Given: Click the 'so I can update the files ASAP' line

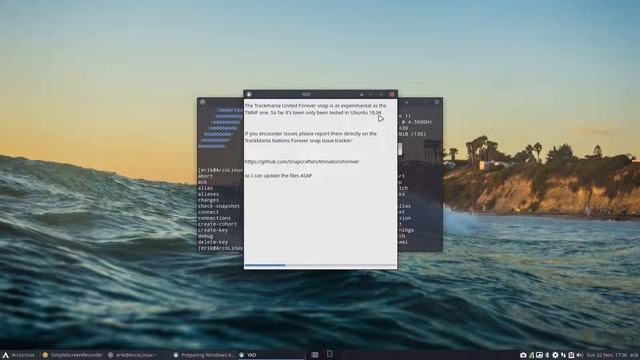Looking at the screenshot, I should 278,176.
